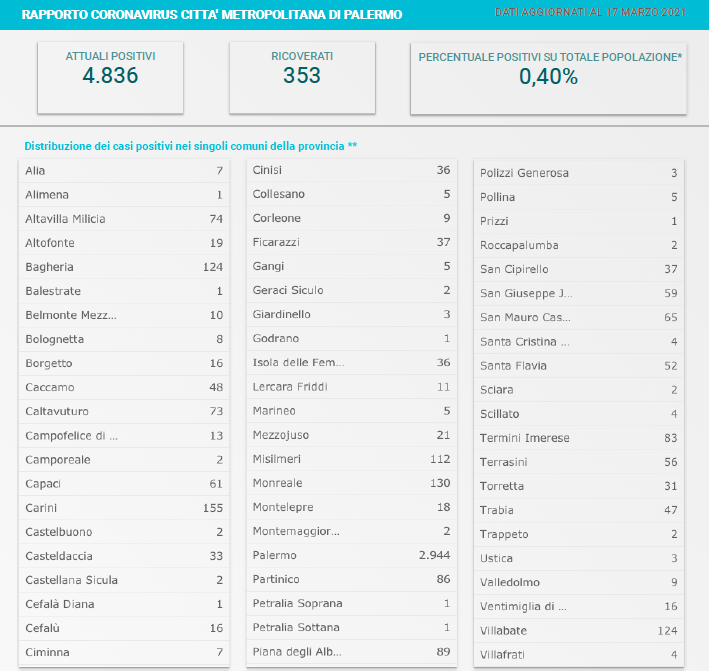The height and width of the screenshot is (671, 709).
Task: Select the Villabate row
Action: (x=579, y=631)
